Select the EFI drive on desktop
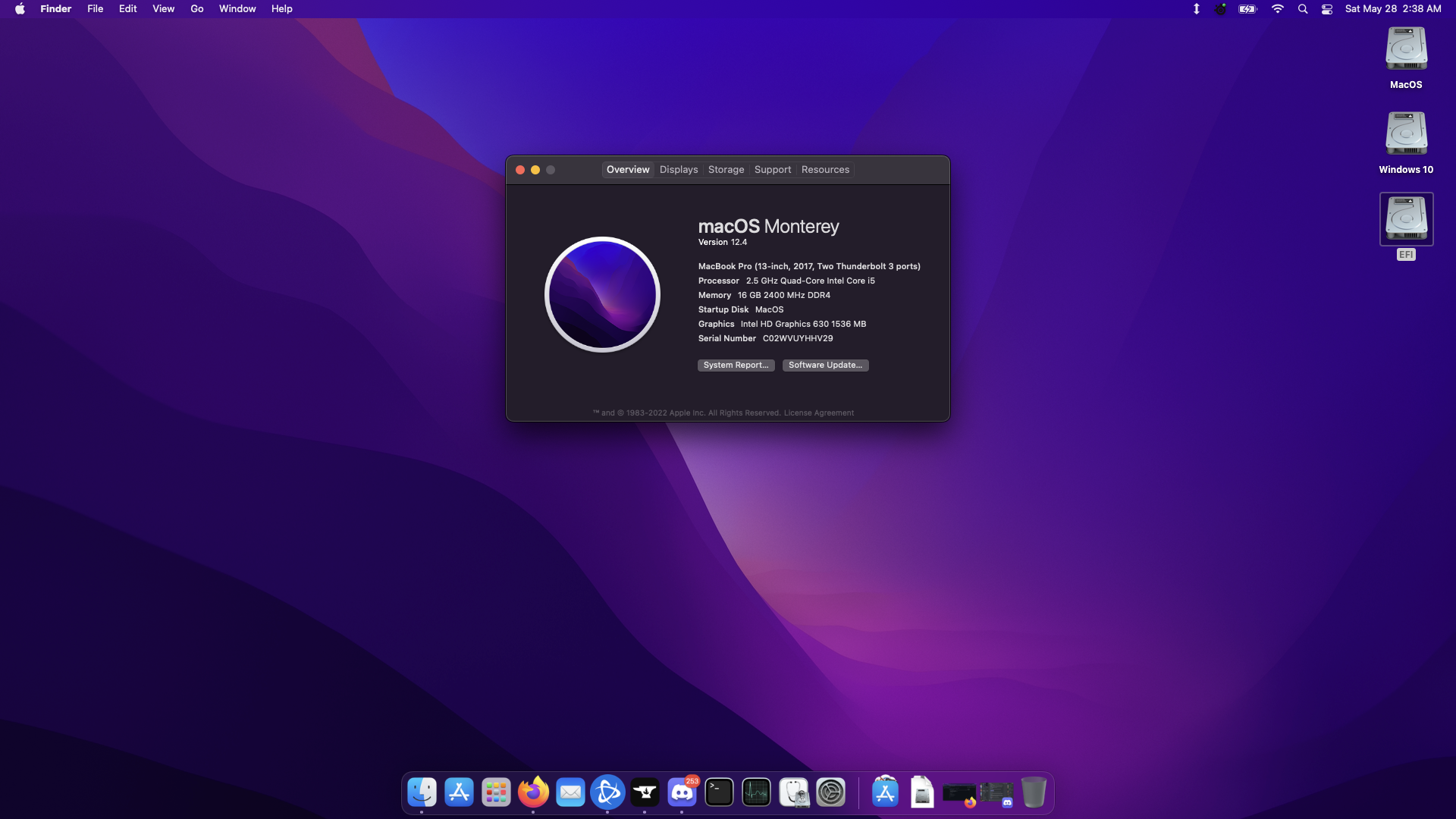Image resolution: width=1456 pixels, height=819 pixels. 1406,219
